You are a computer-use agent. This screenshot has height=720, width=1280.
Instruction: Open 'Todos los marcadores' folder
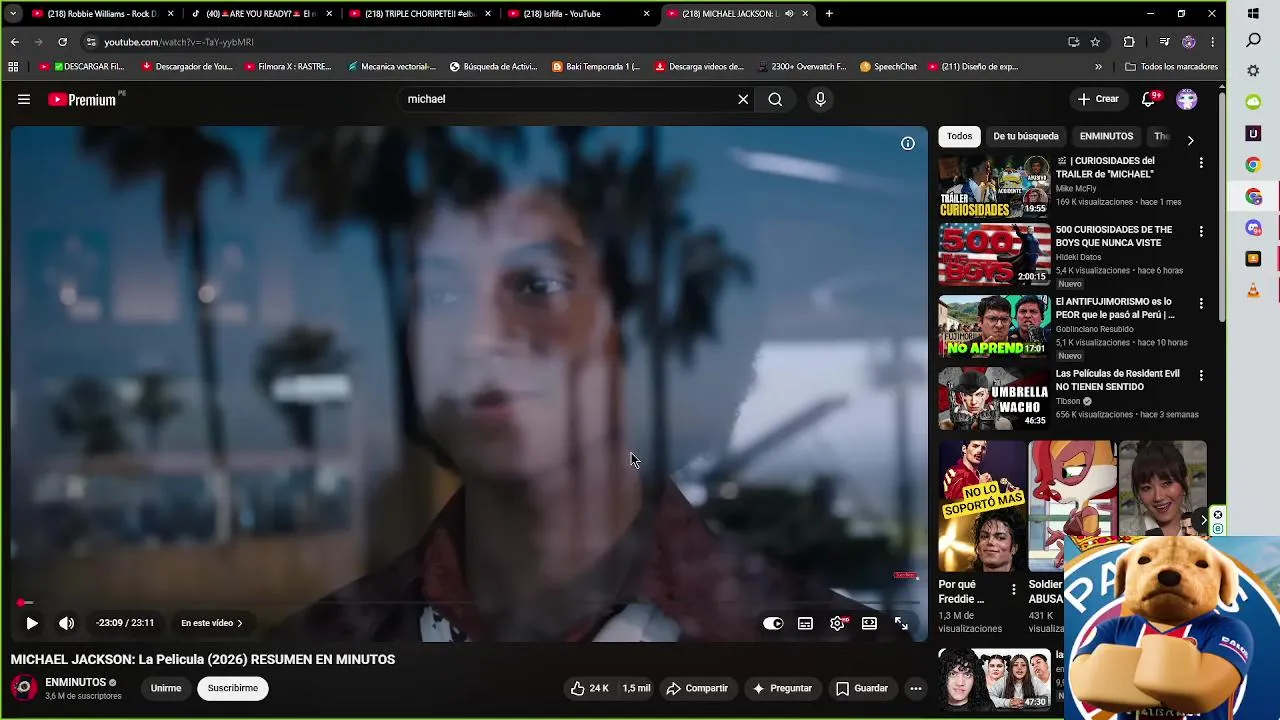click(x=1171, y=67)
